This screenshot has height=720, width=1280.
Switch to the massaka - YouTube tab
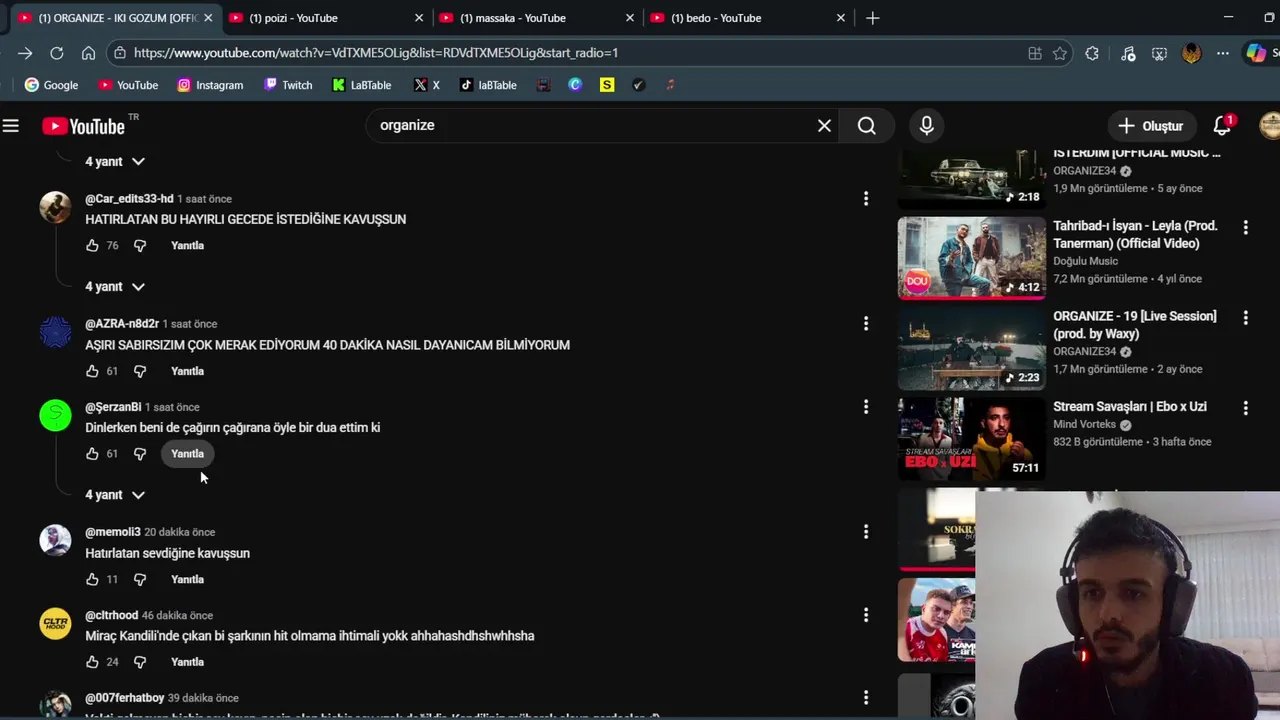point(536,18)
